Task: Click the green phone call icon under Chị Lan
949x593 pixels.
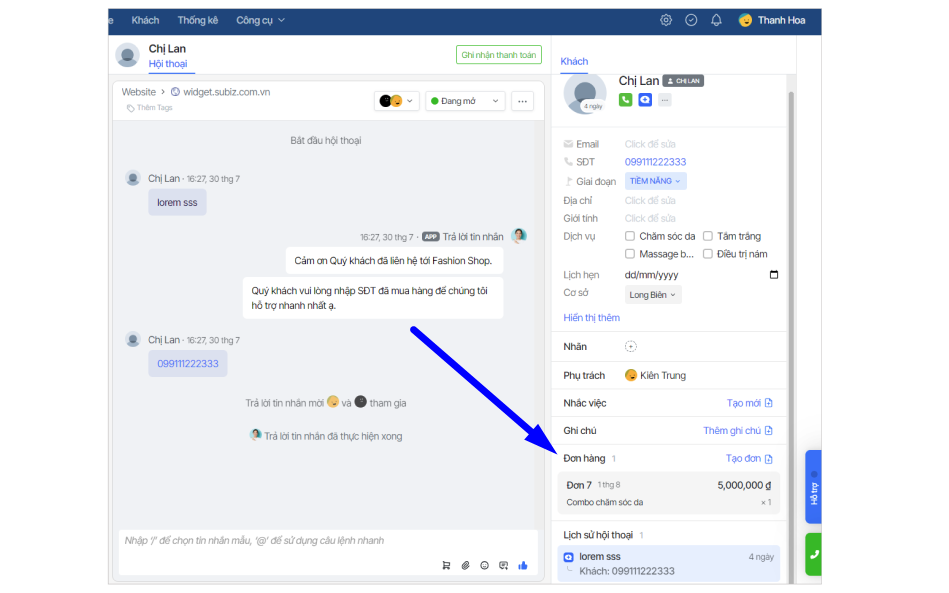Action: point(626,100)
